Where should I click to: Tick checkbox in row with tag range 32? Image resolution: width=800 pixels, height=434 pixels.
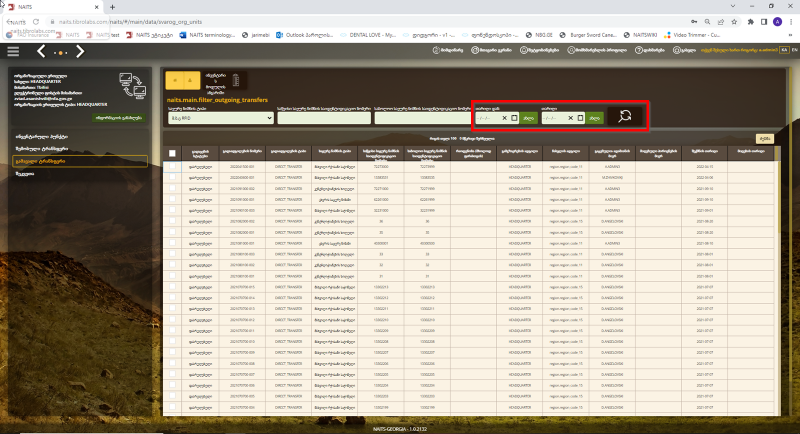pos(172,265)
